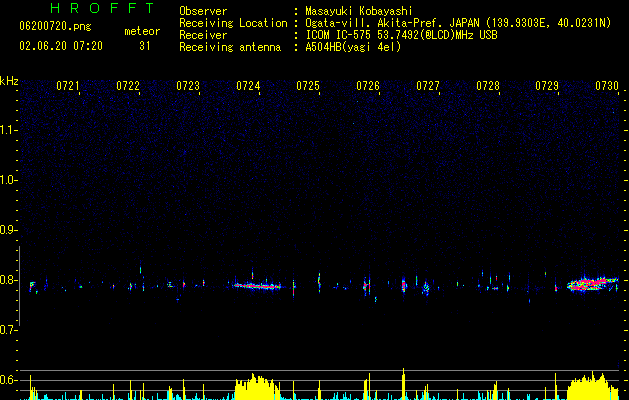
Task: Click the 0.7 kHz frequency tick label
Action: click(8, 330)
